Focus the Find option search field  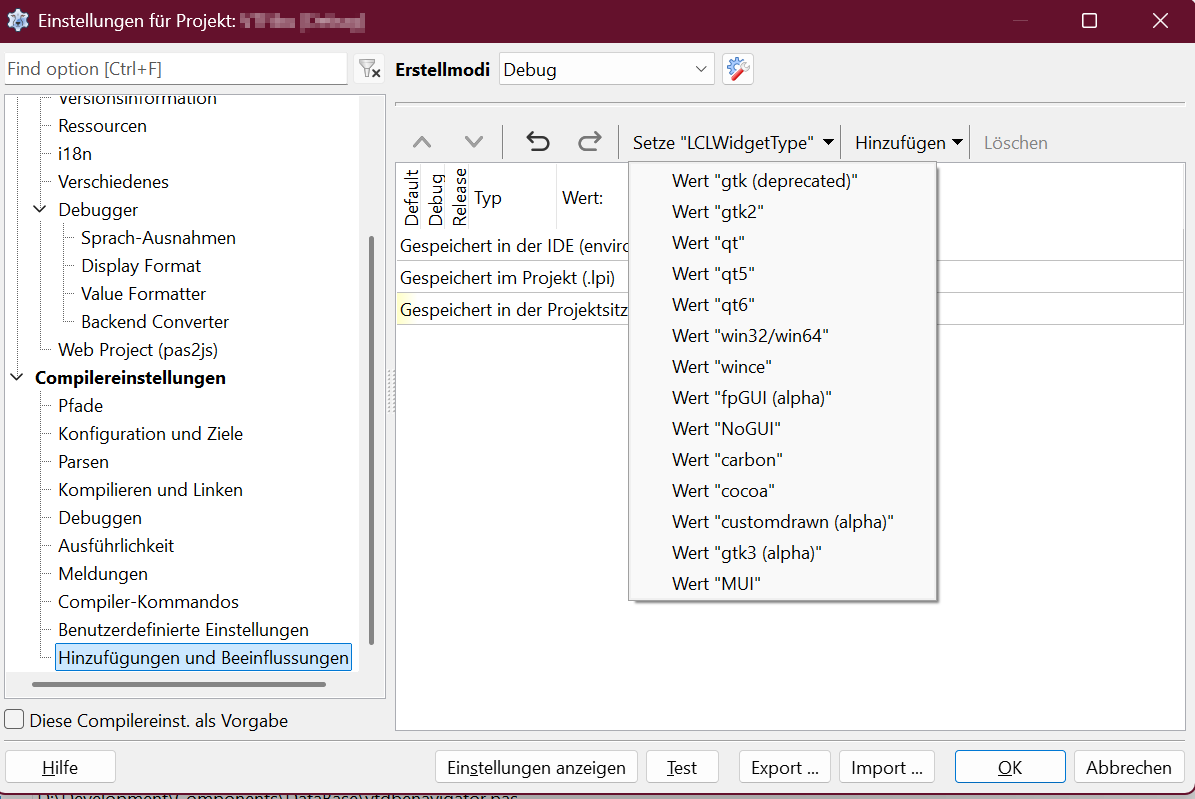(x=176, y=69)
